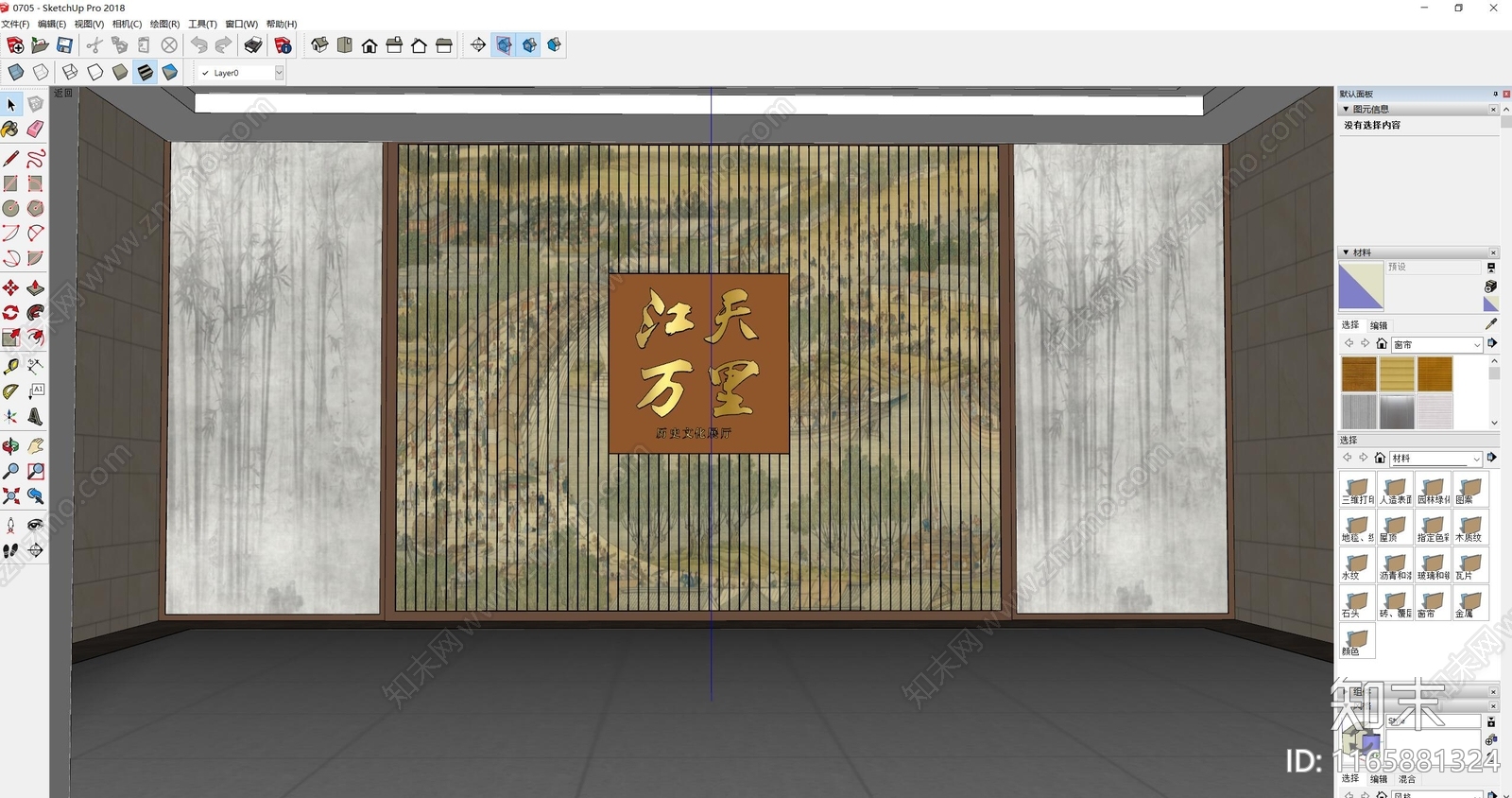
Task: Open the 相机(C) menu
Action: [x=127, y=25]
